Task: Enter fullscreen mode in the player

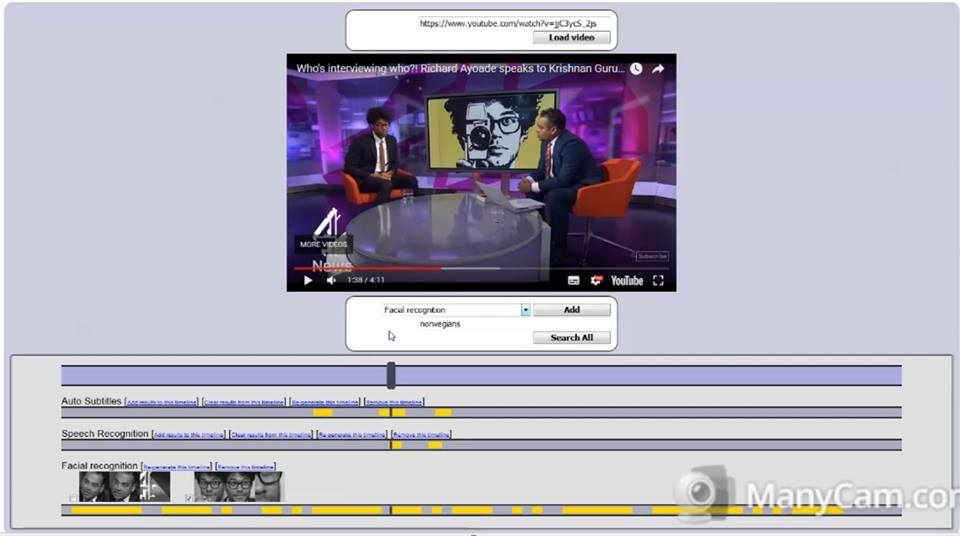Action: click(x=658, y=281)
